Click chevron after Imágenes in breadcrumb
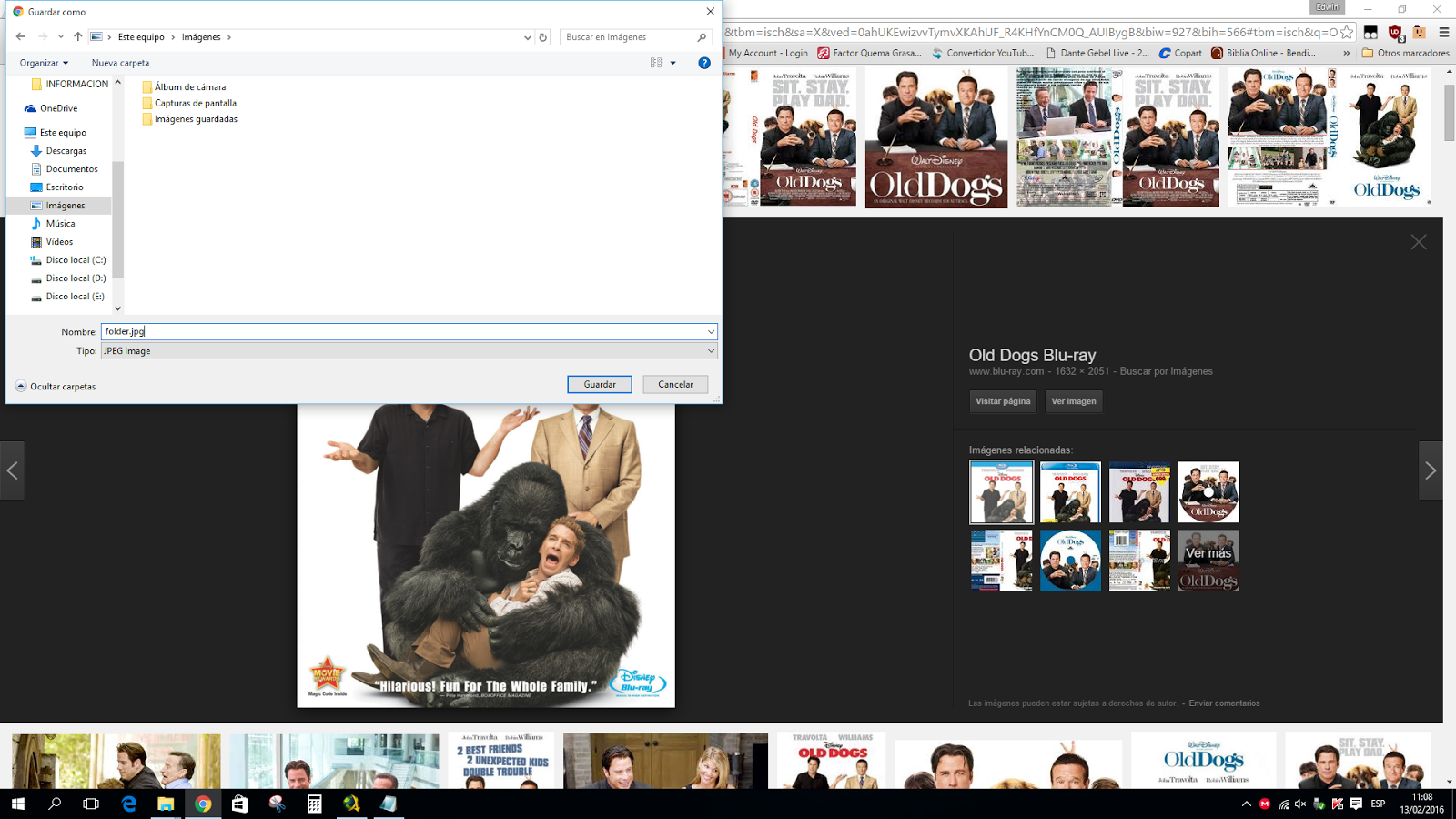The image size is (1456, 819). point(229,37)
